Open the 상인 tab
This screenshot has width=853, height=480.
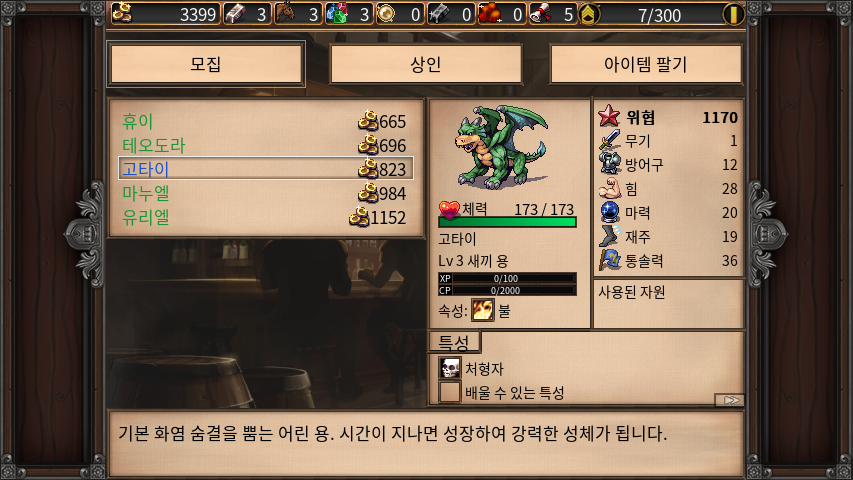425,64
